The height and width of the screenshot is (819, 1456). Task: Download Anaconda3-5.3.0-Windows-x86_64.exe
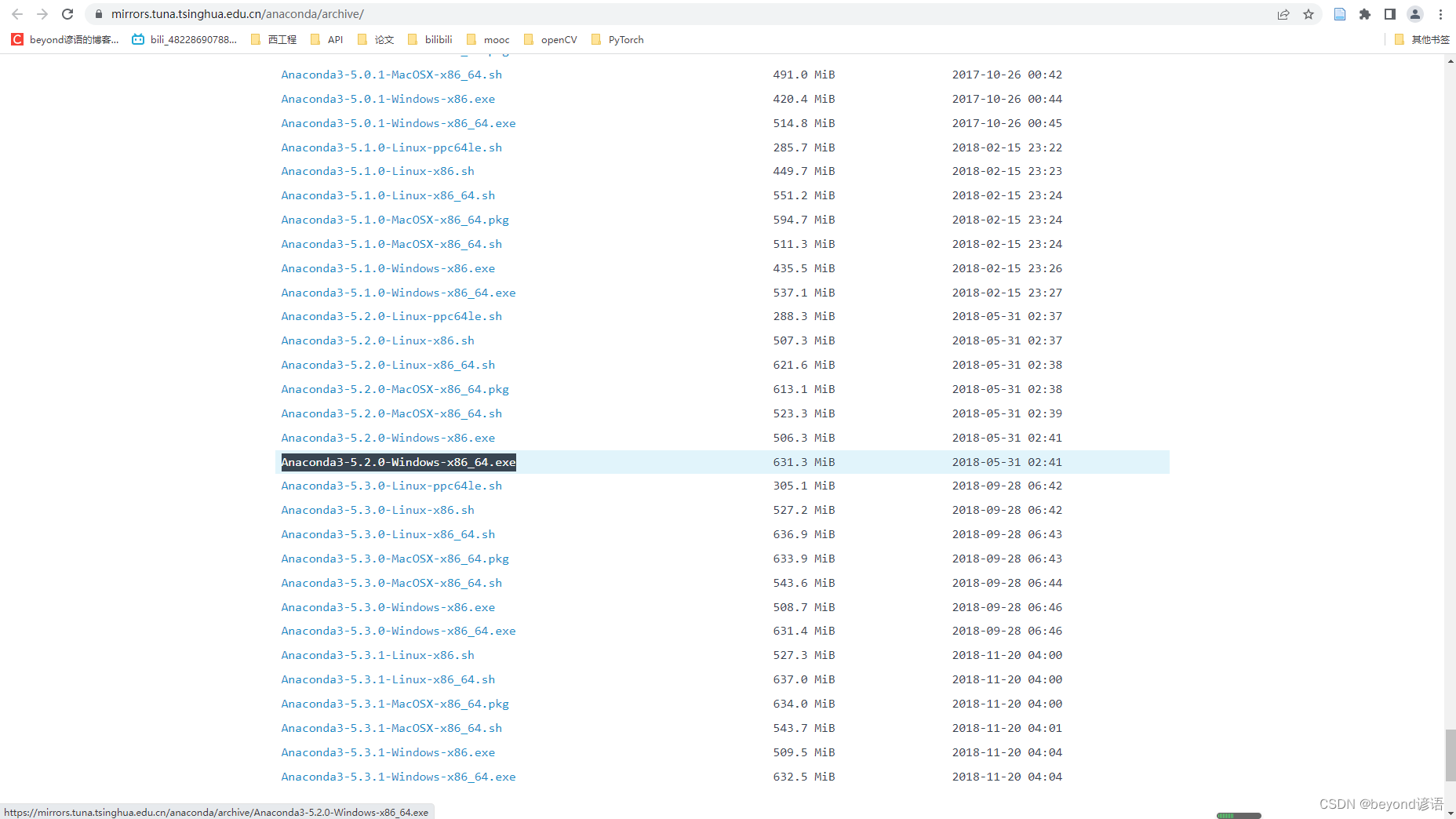tap(399, 631)
